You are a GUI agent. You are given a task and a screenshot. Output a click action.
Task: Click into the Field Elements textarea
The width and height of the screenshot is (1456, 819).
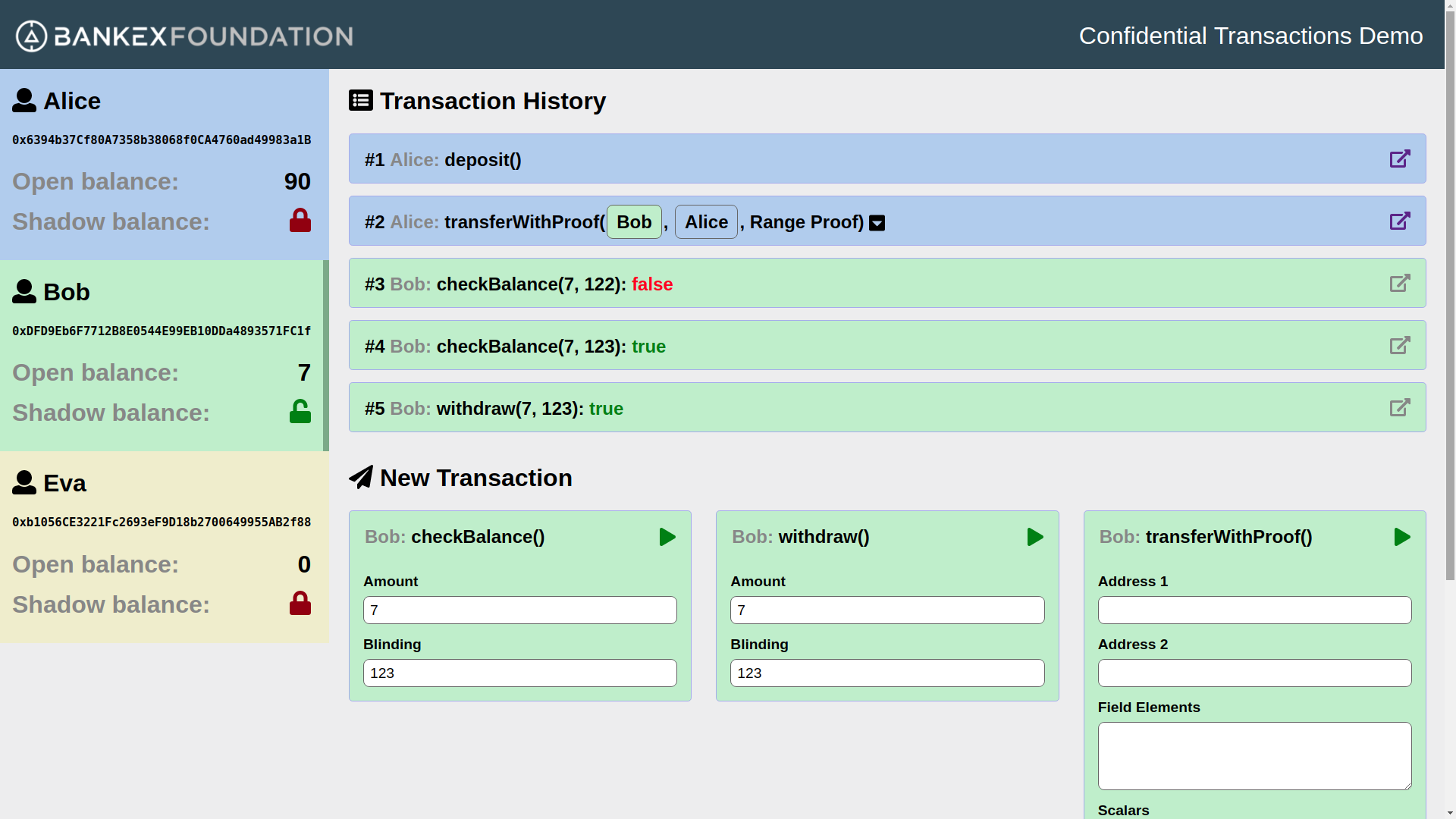coord(1254,756)
